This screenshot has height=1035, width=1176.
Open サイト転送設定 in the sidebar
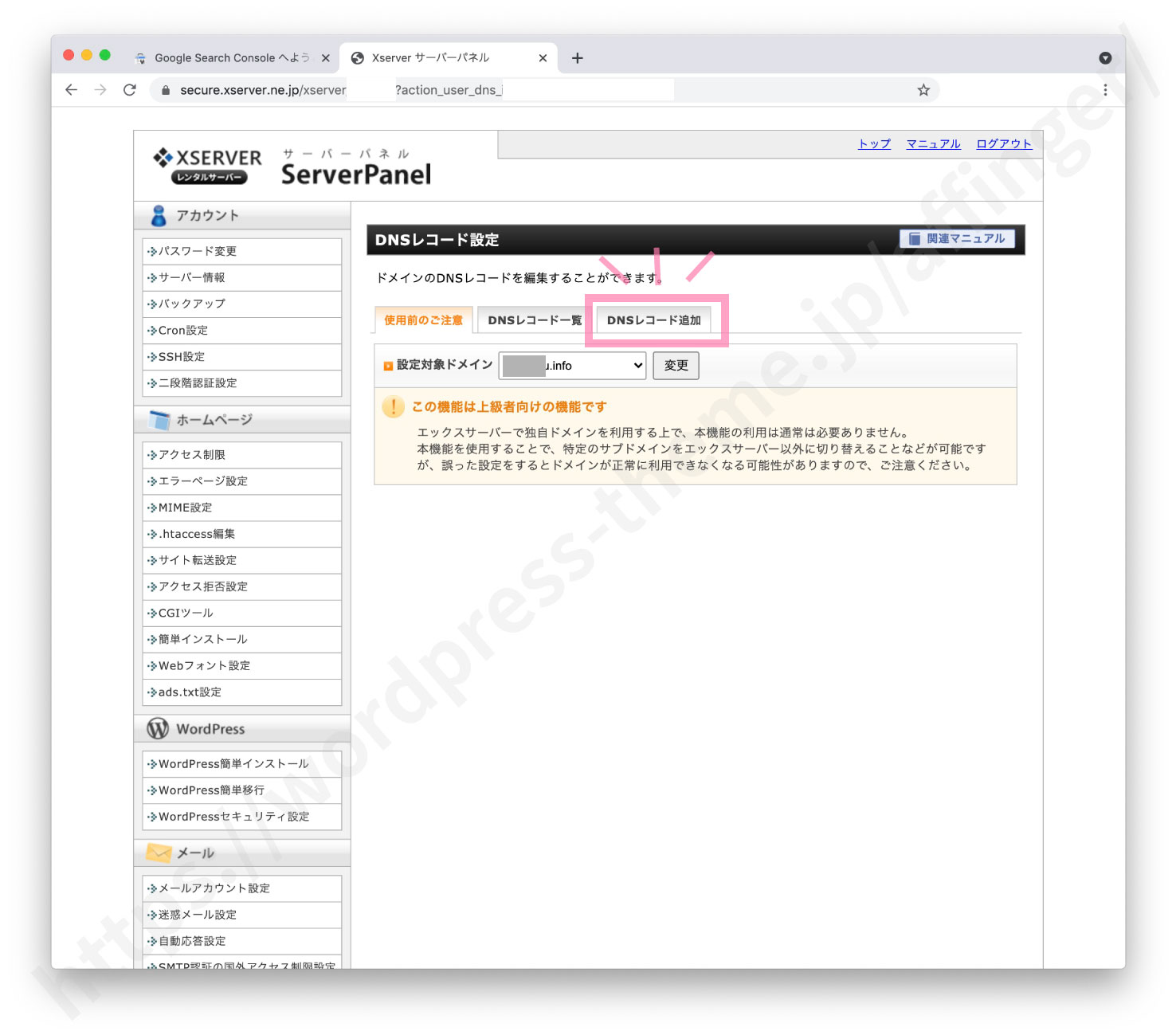(x=242, y=560)
